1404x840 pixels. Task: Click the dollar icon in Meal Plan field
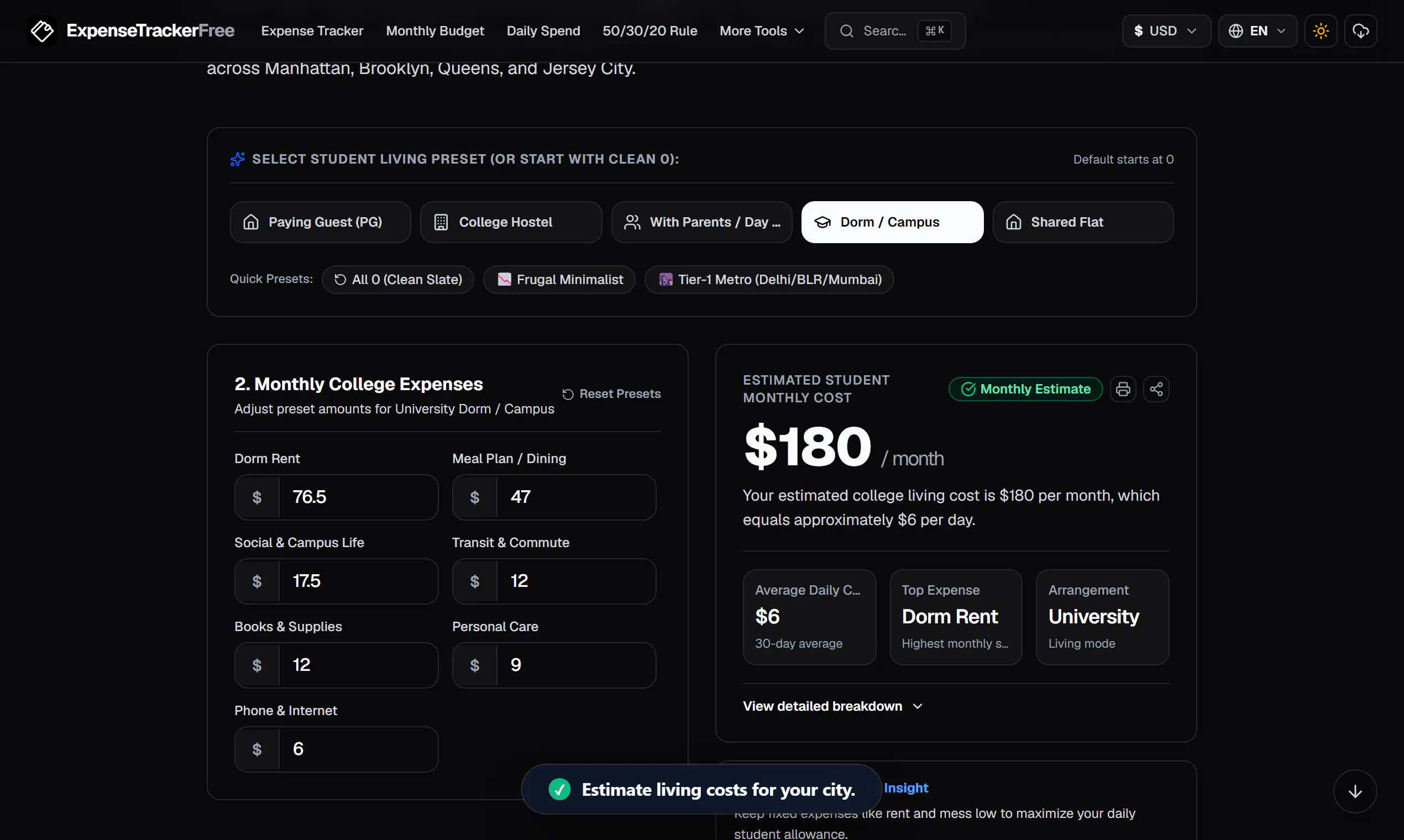[474, 497]
